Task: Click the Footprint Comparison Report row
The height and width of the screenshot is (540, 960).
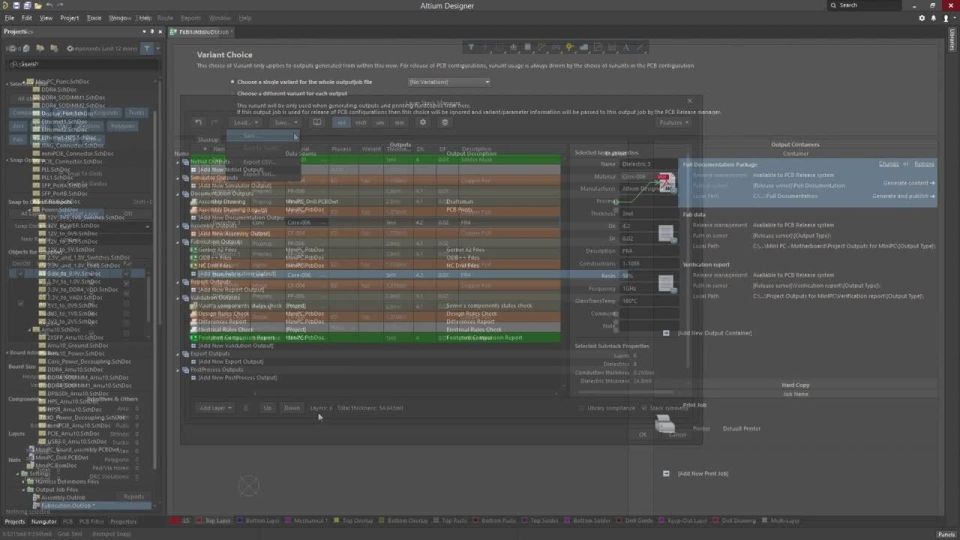Action: coord(375,337)
